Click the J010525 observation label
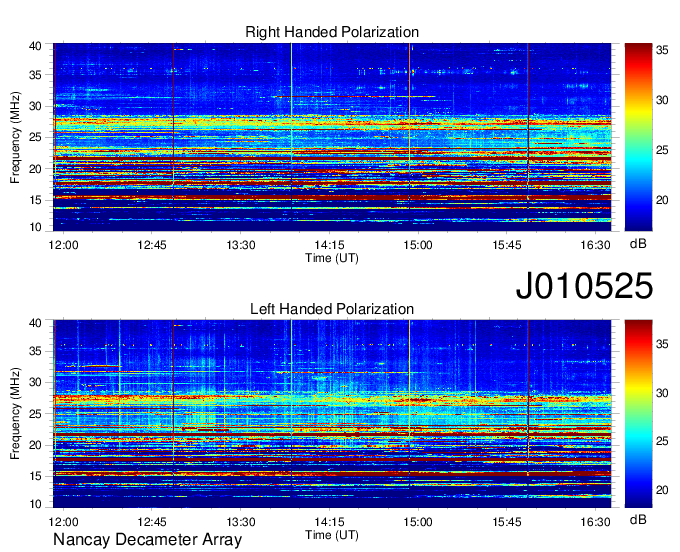Image resolution: width=680 pixels, height=552 pixels. [584, 286]
